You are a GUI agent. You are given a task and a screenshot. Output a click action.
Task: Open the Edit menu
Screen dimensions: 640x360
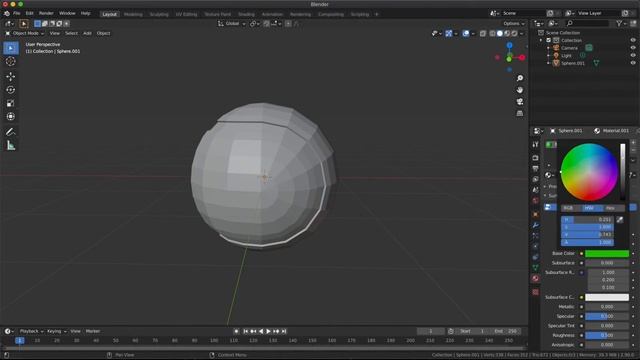(29, 13)
